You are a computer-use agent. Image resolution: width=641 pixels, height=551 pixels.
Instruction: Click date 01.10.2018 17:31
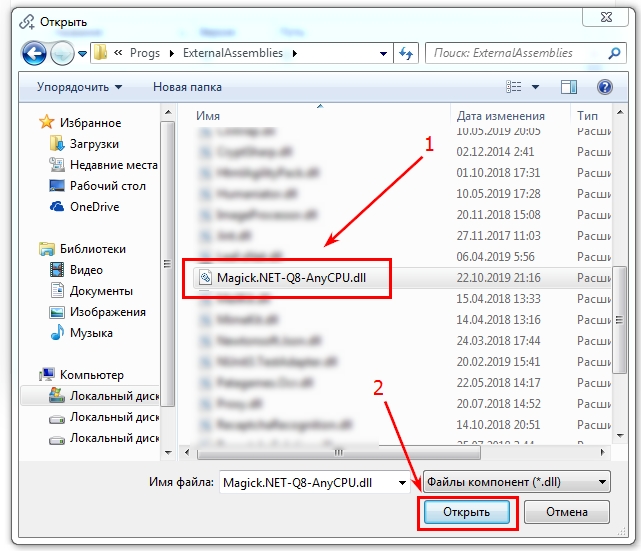pos(498,173)
